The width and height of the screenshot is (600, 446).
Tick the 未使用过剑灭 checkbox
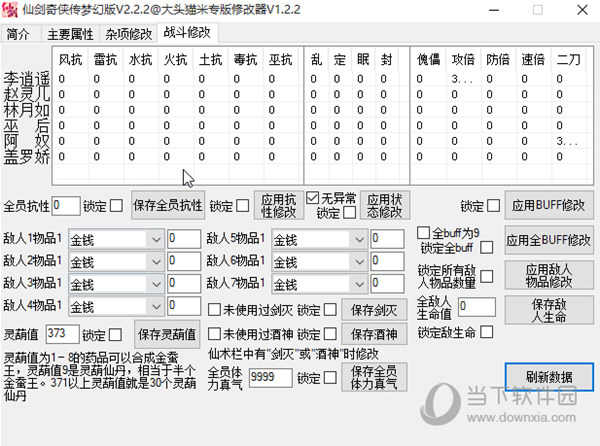[214, 309]
